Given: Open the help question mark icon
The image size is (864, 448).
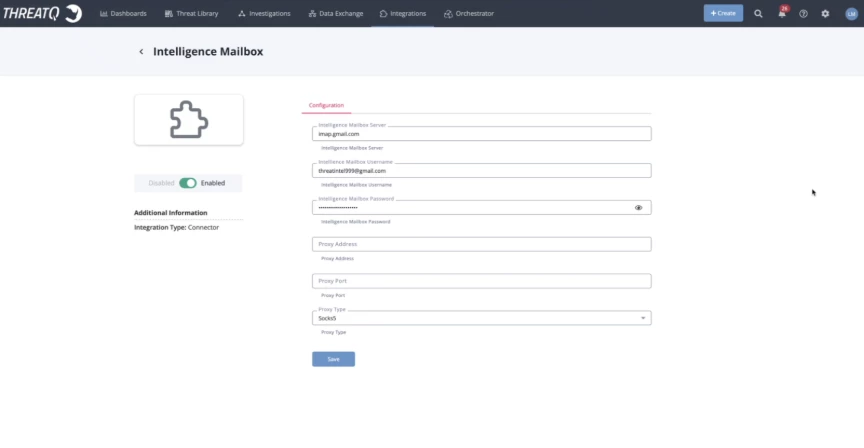Looking at the screenshot, I should tap(803, 14).
